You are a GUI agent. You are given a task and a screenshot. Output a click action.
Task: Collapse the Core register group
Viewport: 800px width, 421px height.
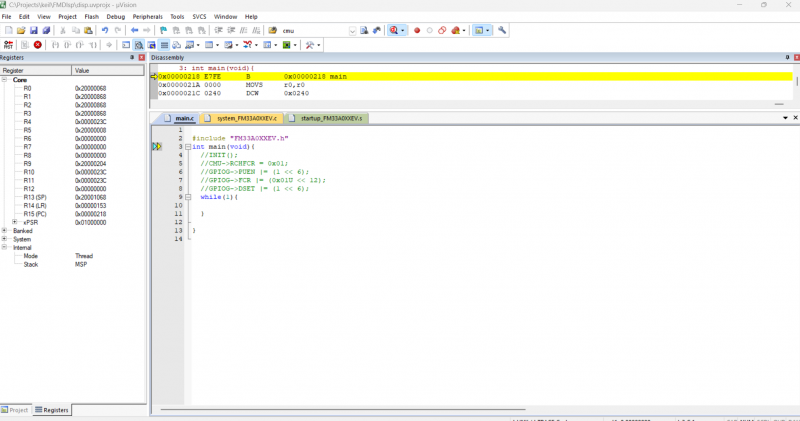tap(5, 80)
